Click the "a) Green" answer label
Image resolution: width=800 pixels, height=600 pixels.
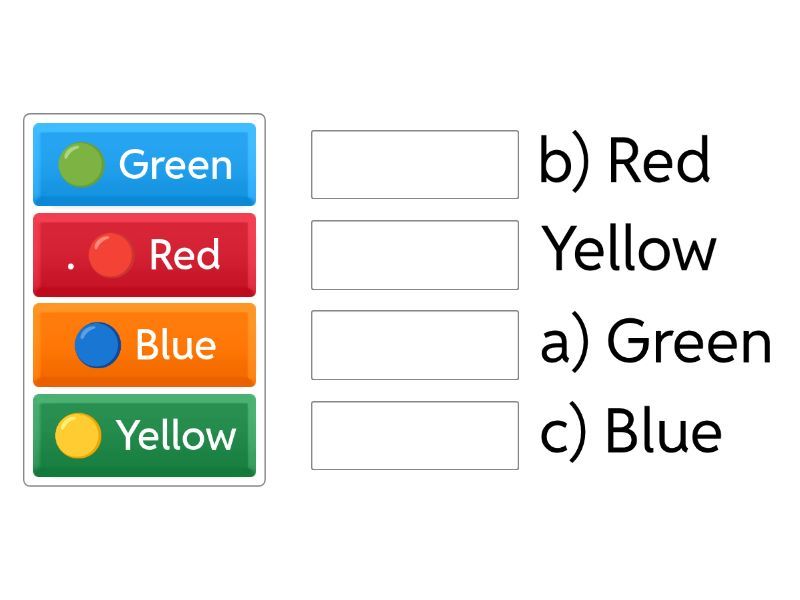pos(656,342)
